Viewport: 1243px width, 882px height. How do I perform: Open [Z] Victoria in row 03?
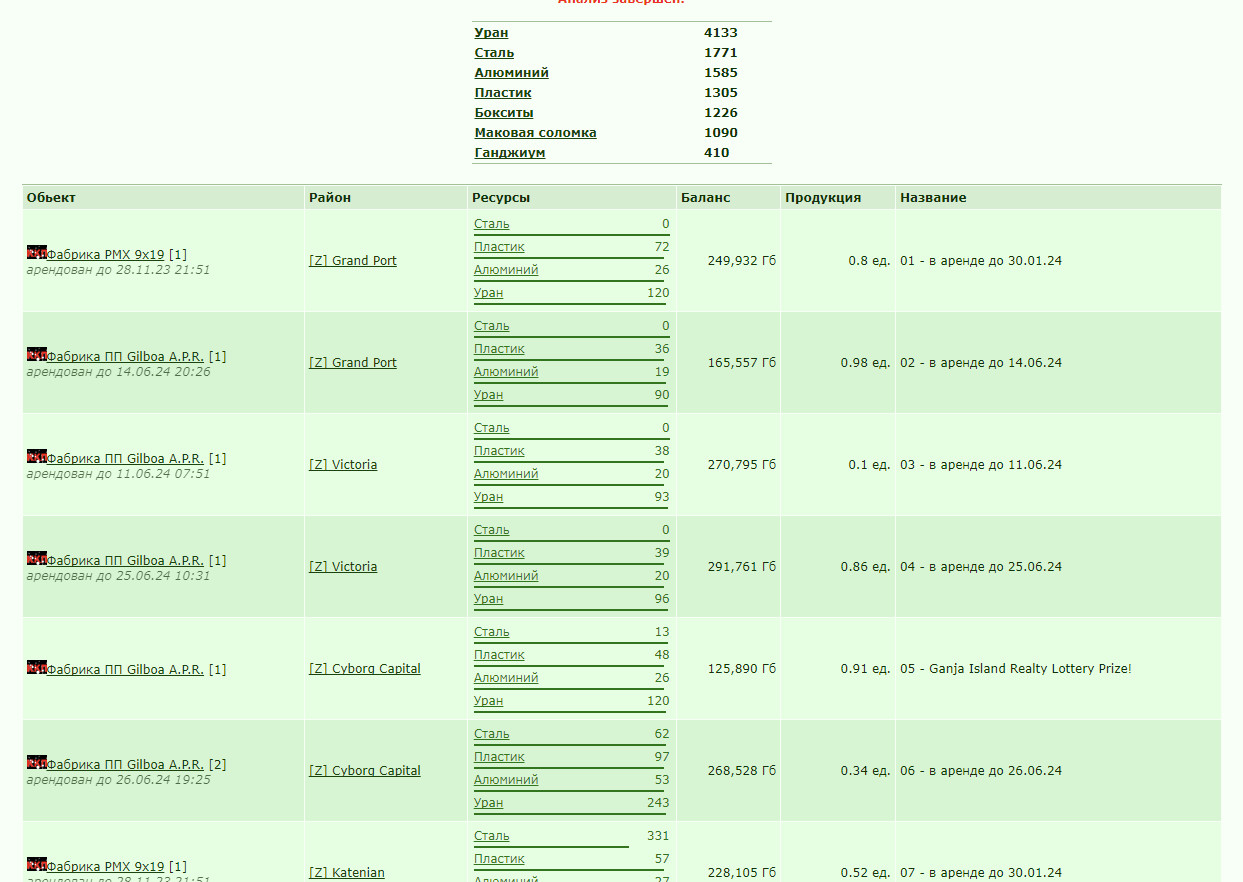coord(343,465)
